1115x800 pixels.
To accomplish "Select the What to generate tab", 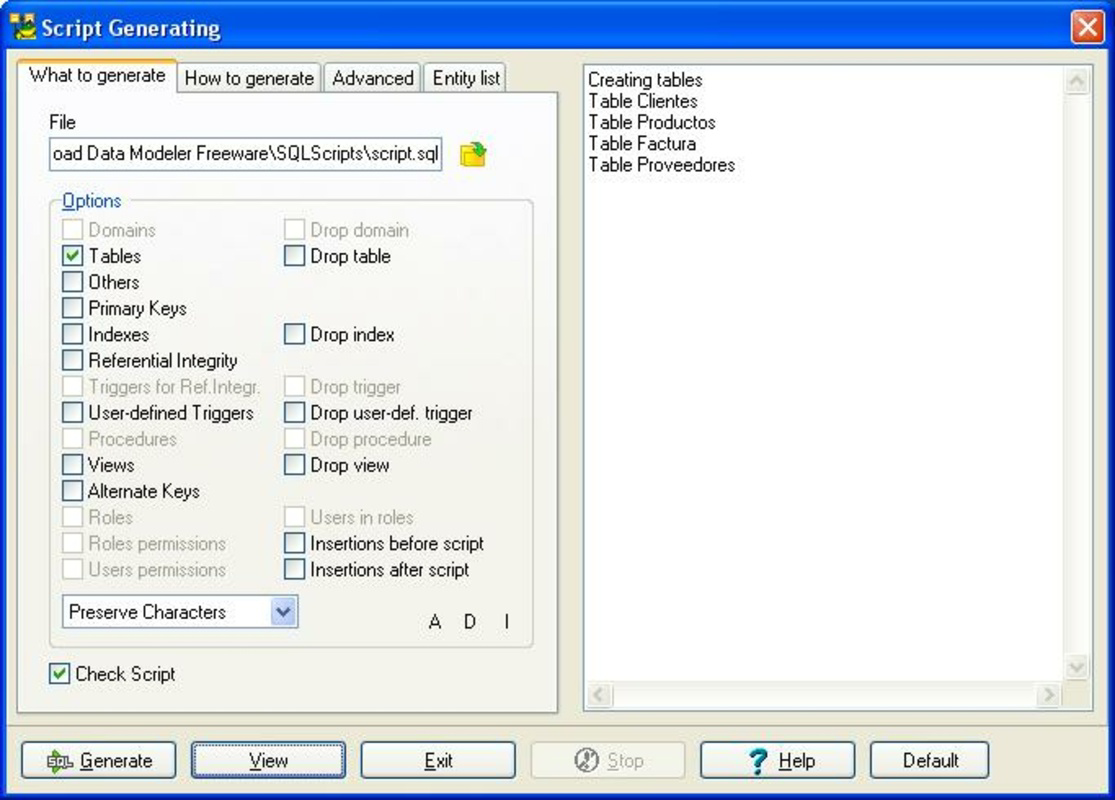I will pos(97,75).
